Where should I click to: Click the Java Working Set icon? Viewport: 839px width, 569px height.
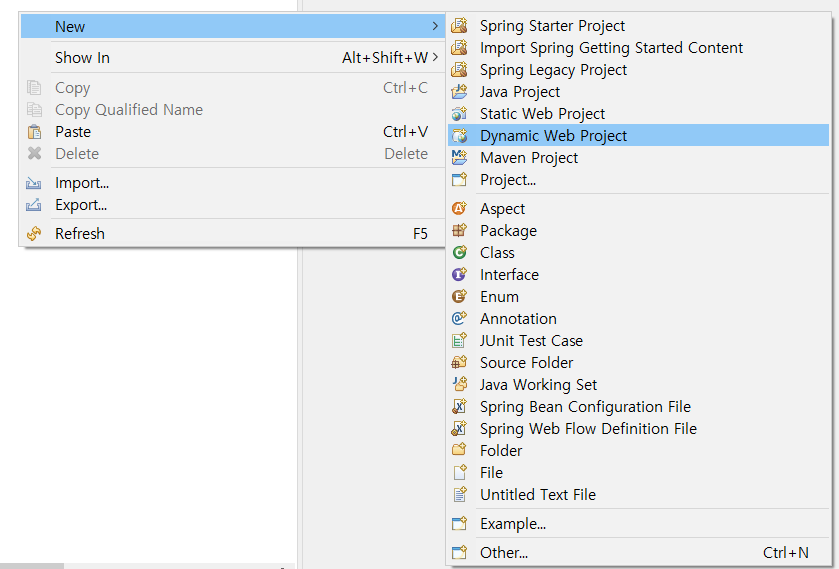(x=459, y=384)
